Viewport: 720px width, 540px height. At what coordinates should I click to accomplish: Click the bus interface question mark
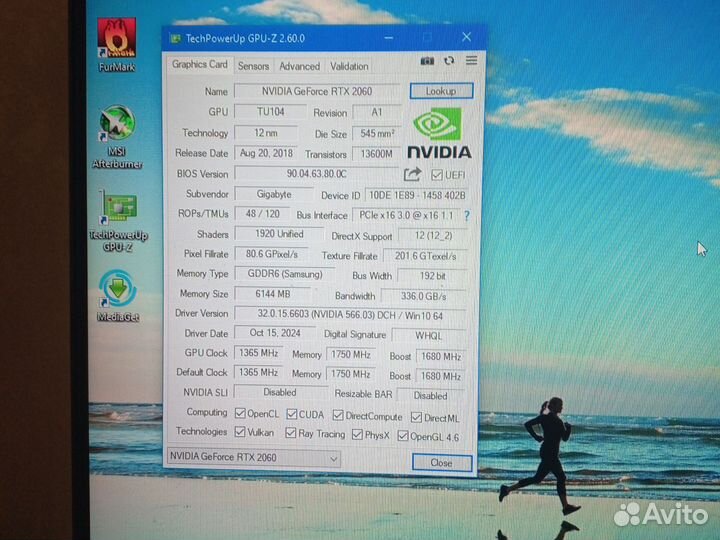(x=466, y=215)
